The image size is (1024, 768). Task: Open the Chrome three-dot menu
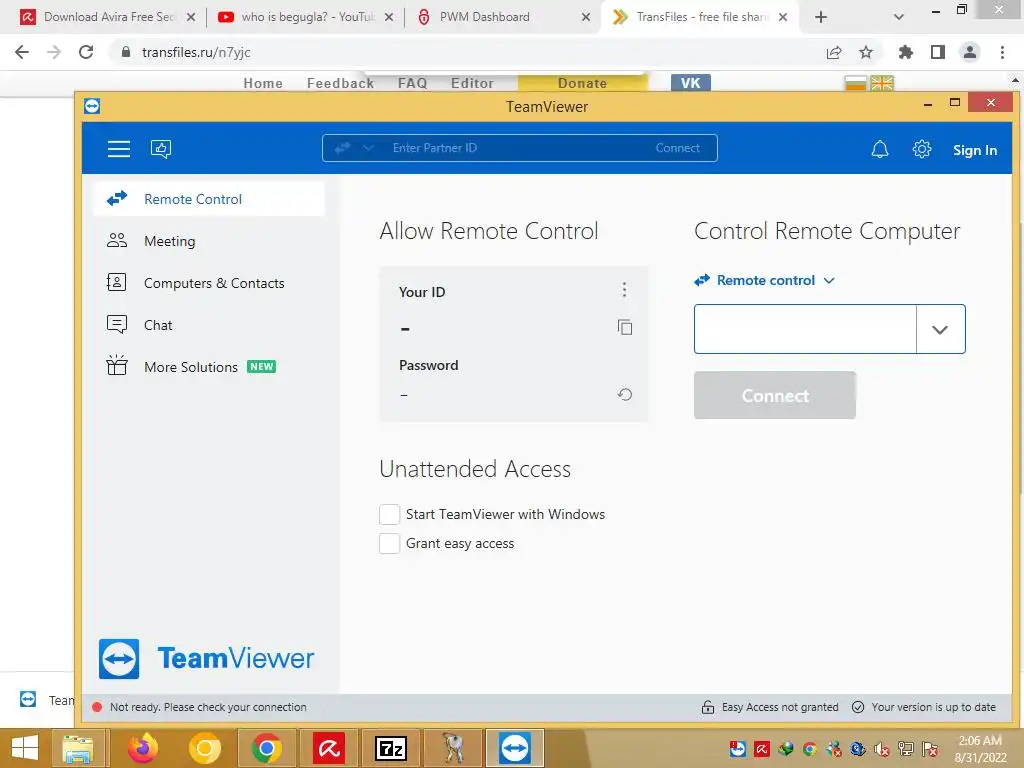[1002, 52]
